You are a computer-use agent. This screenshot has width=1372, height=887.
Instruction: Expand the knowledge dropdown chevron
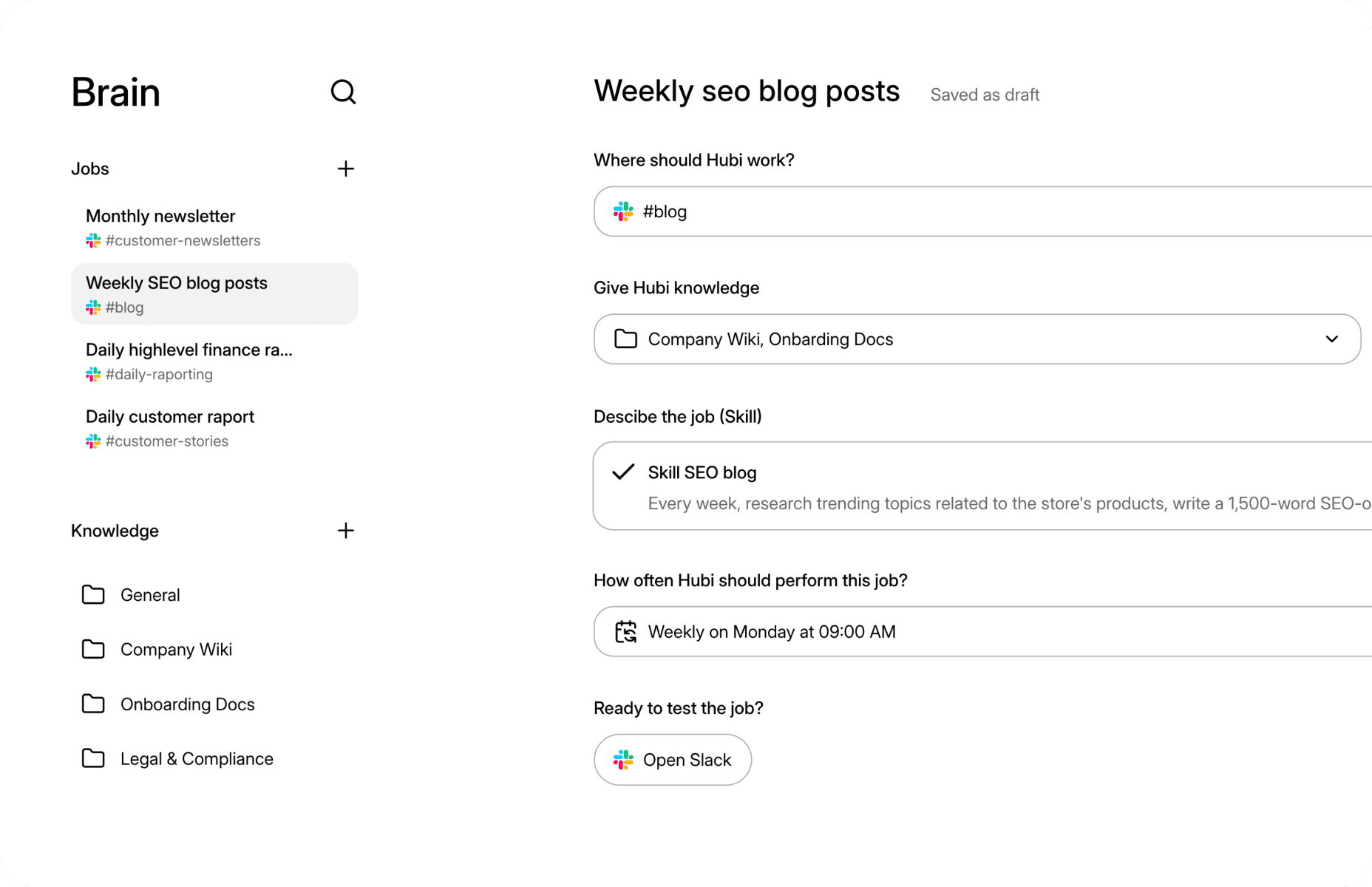point(1331,339)
